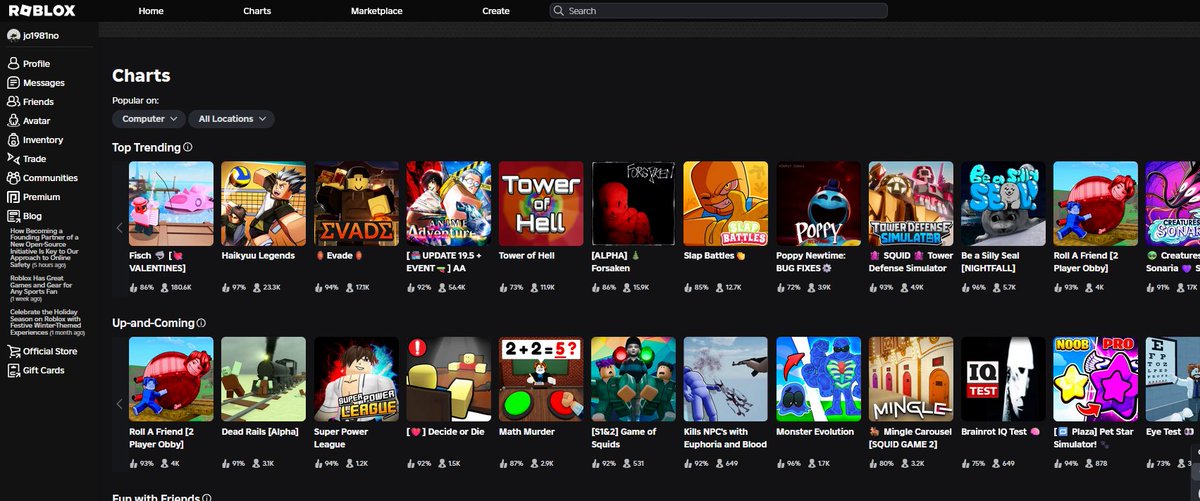Open the Game of Squids thumbnail
The height and width of the screenshot is (501, 1200).
pos(633,379)
